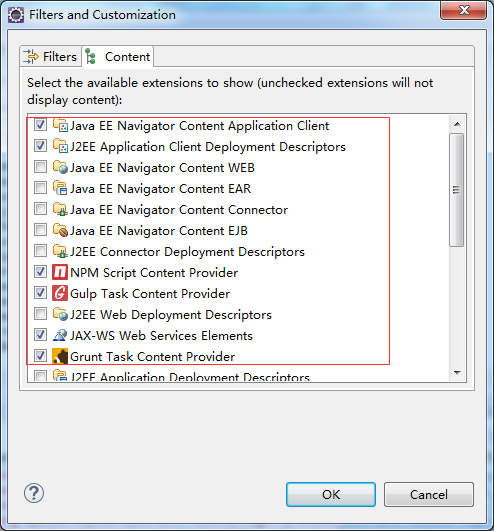Viewport: 494px width, 531px height.
Task: Click the Grunt Task Content Provider icon
Action: pyautogui.click(x=60, y=357)
